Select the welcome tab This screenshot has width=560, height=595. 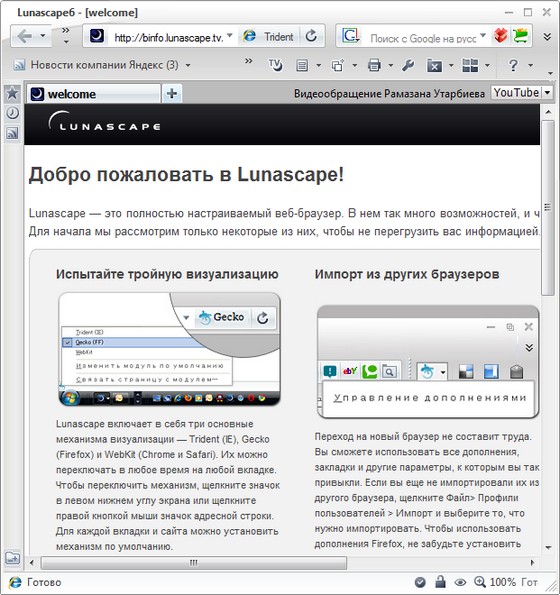pos(94,94)
